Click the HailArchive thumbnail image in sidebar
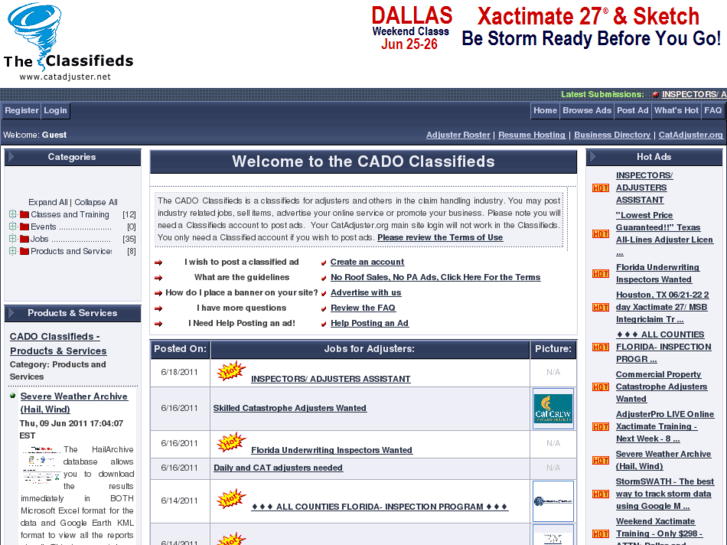This screenshot has height=545, width=727. click(x=41, y=466)
